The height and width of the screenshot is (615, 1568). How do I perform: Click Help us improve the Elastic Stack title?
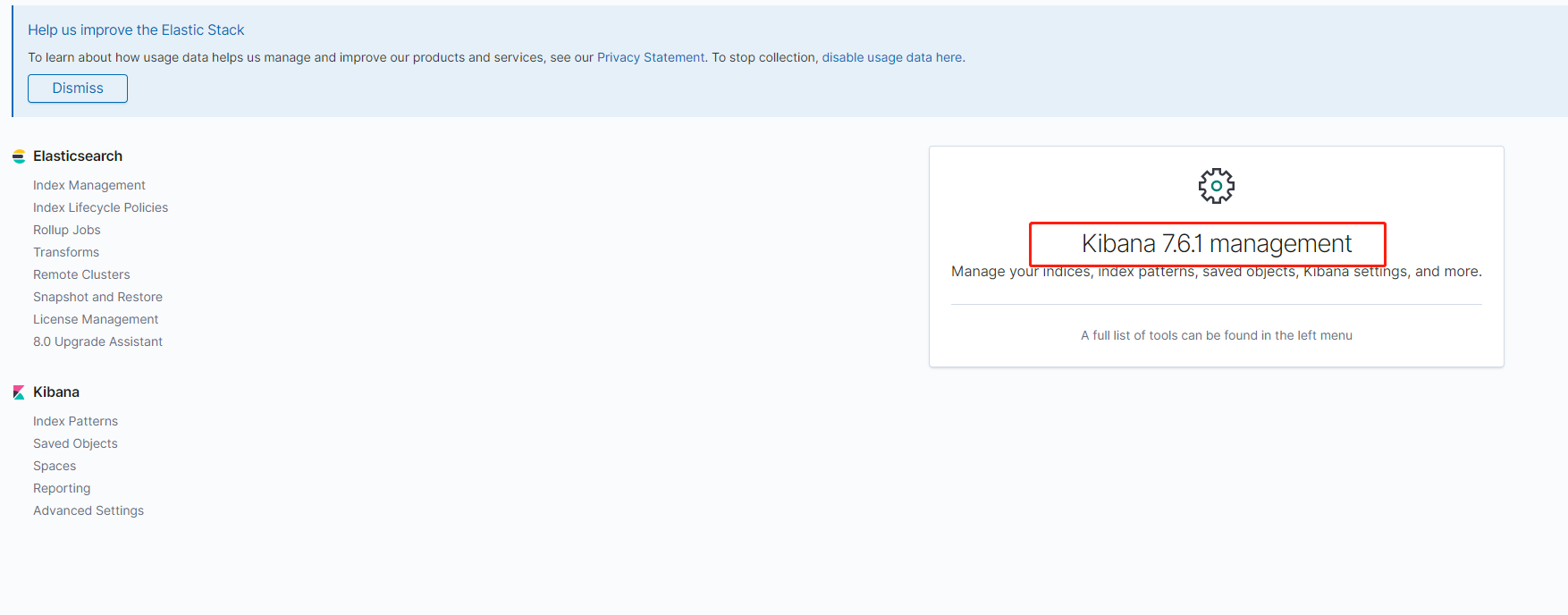136,29
